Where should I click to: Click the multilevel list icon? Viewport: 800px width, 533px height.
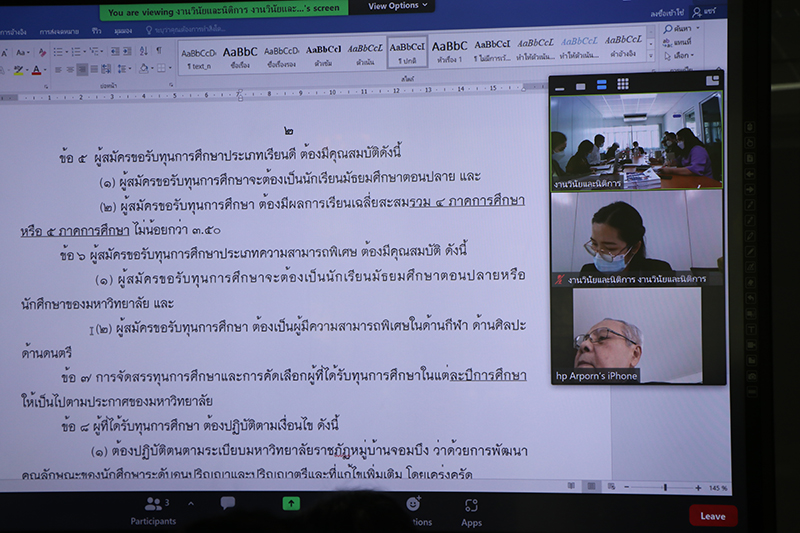coord(94,52)
